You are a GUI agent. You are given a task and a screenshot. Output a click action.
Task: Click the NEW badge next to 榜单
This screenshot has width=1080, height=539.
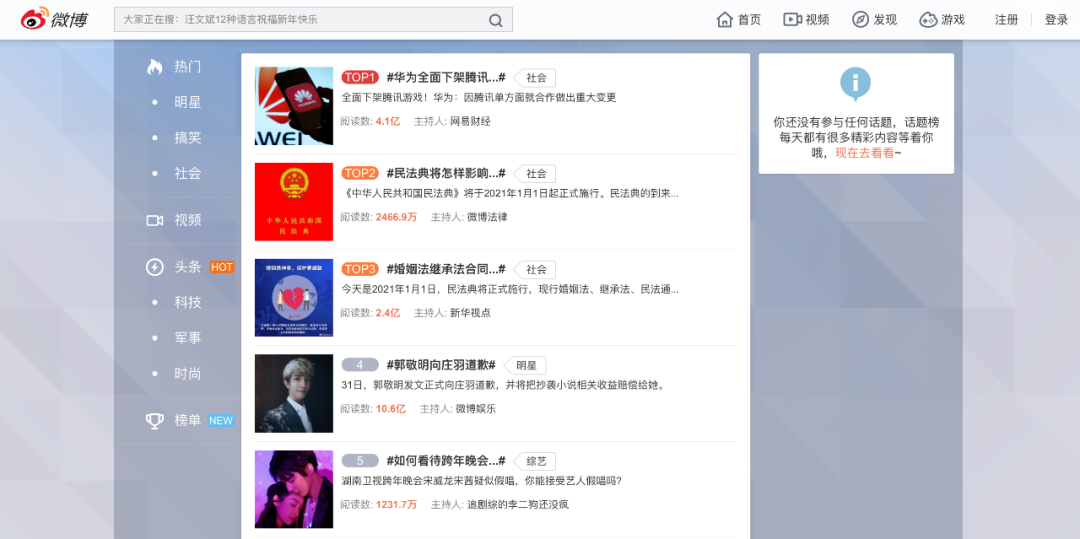[x=220, y=421]
